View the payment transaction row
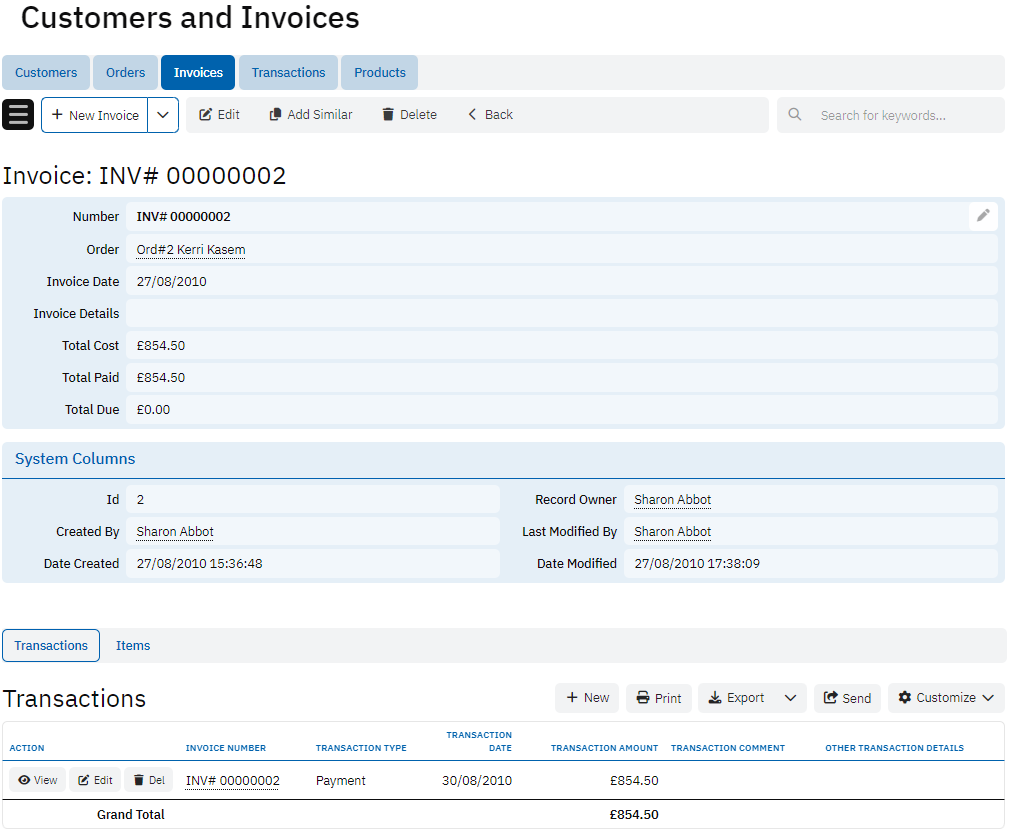 pyautogui.click(x=38, y=780)
